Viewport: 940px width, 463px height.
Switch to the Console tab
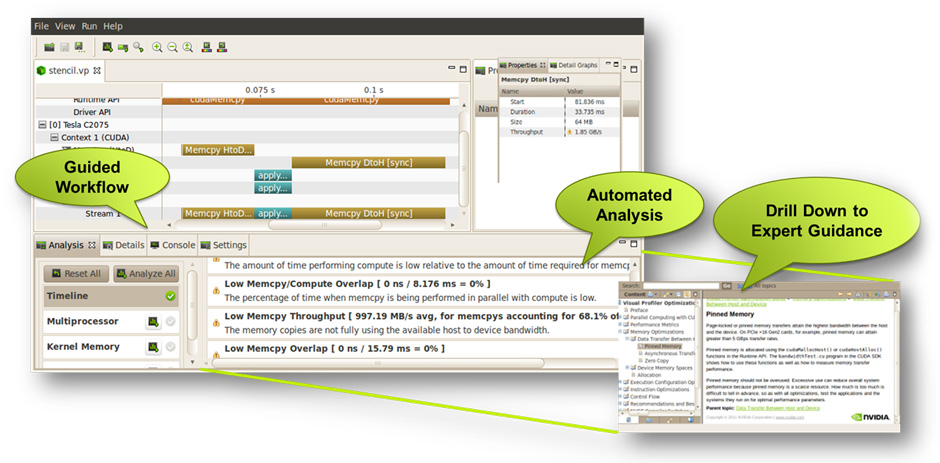172,245
